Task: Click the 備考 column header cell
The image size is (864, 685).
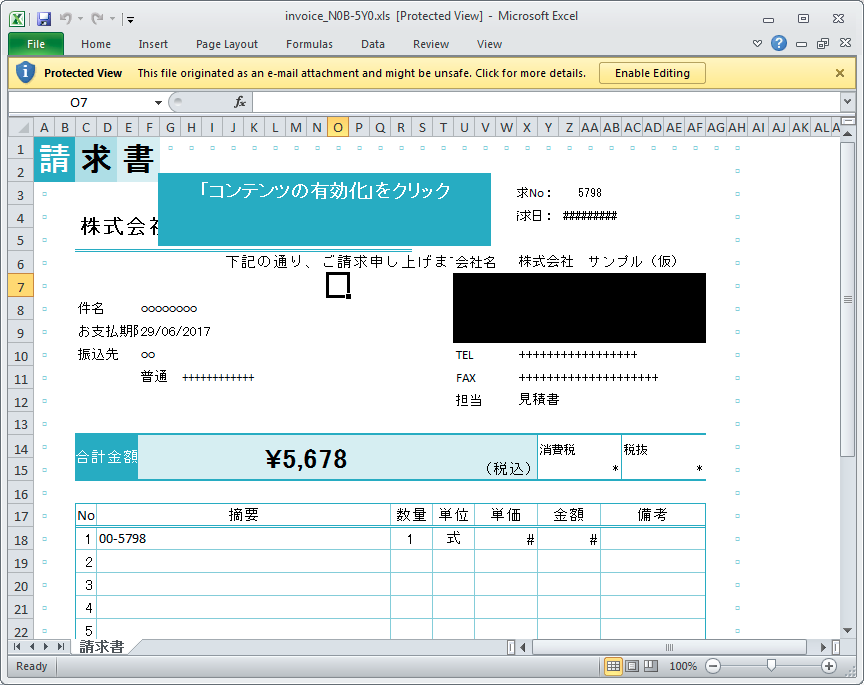Action: [x=652, y=515]
